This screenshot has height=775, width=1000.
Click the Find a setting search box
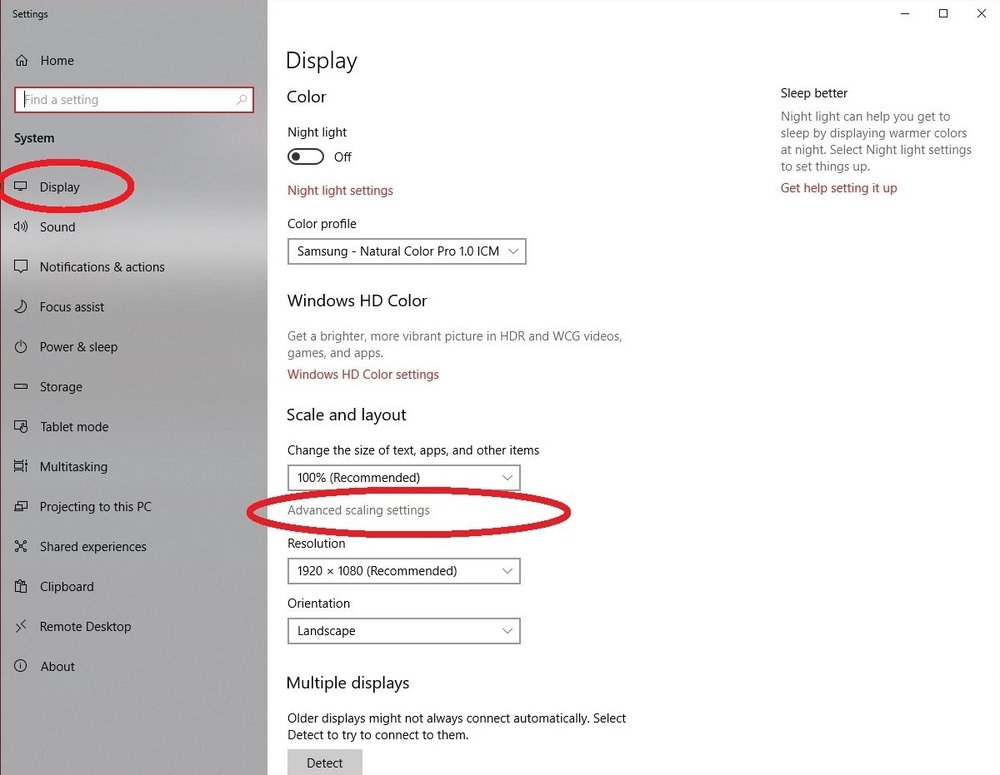pos(125,100)
